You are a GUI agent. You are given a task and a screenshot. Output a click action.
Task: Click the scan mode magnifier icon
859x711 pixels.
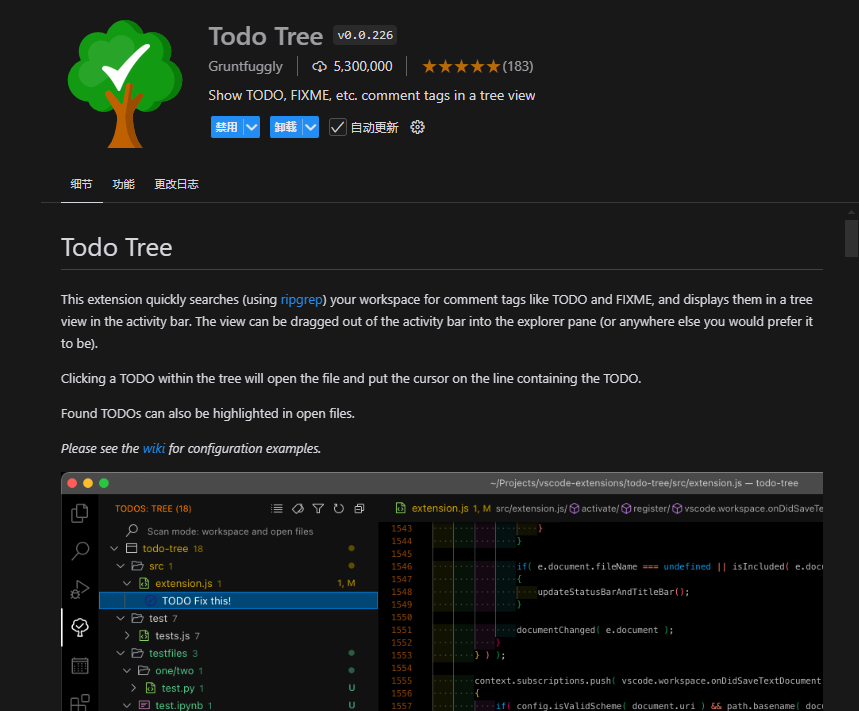click(131, 530)
